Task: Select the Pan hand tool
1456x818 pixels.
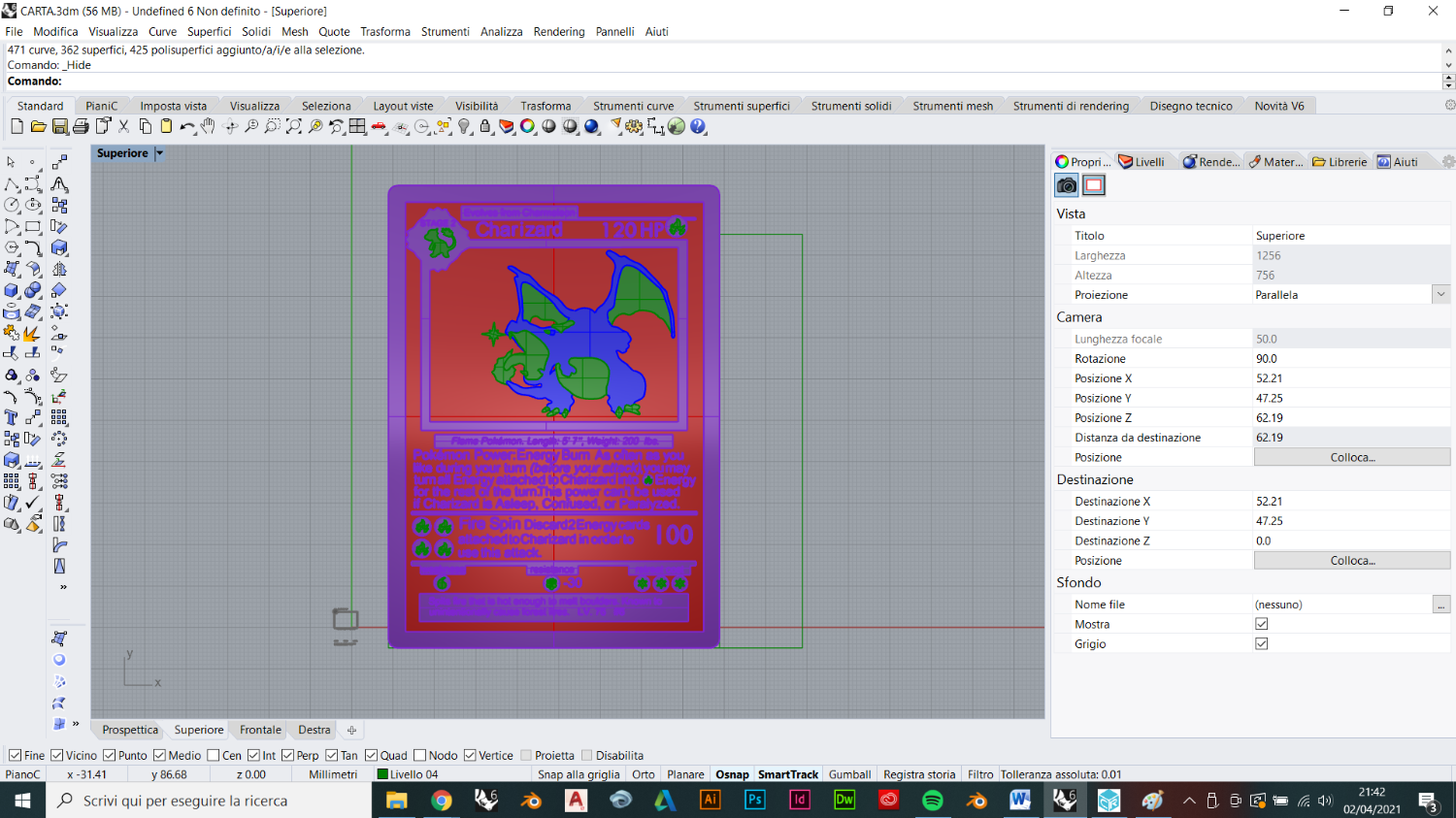Action: click(x=209, y=126)
